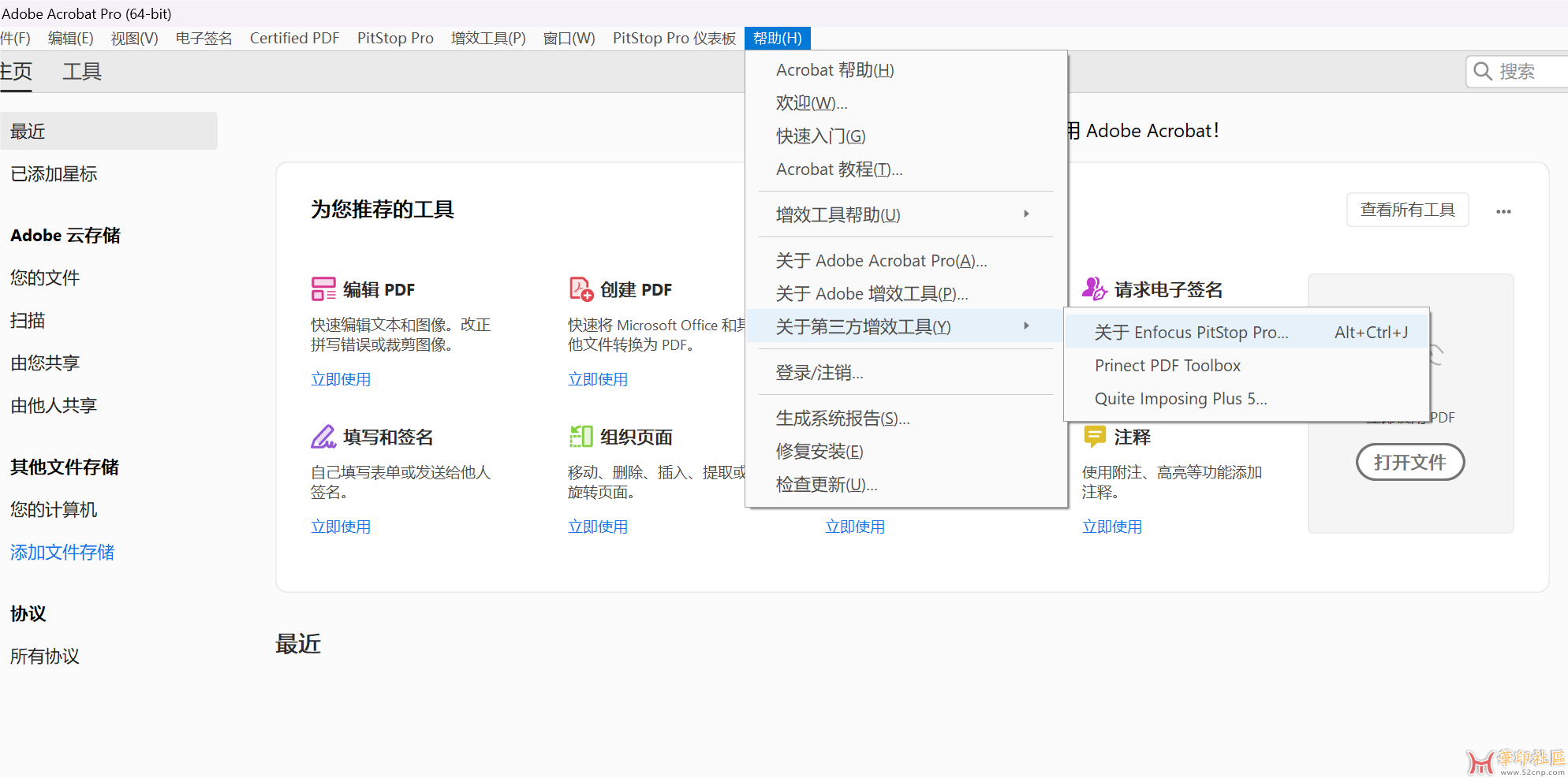Choose 生成系统报告(S)... menu entry

906,419
